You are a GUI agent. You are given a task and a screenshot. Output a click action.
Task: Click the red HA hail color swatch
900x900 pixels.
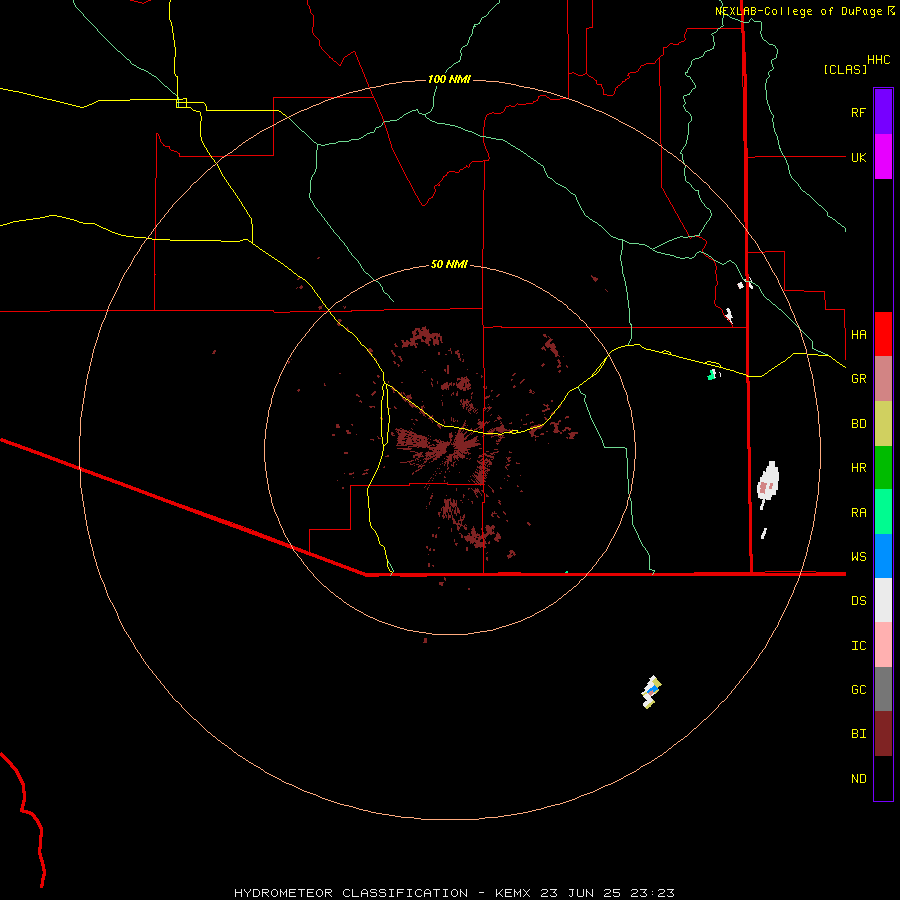[883, 334]
